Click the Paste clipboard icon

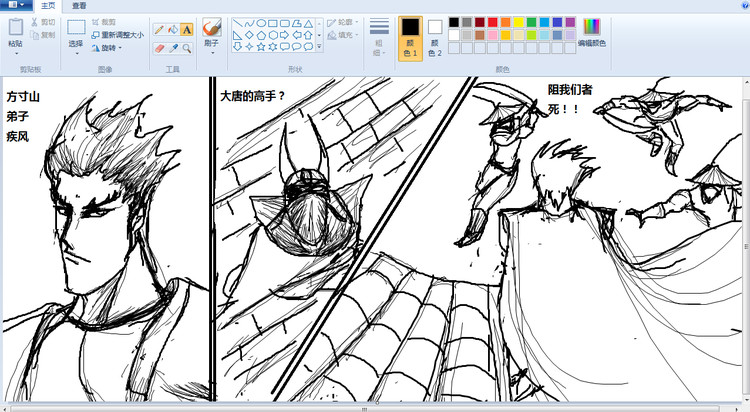pyautogui.click(x=15, y=27)
